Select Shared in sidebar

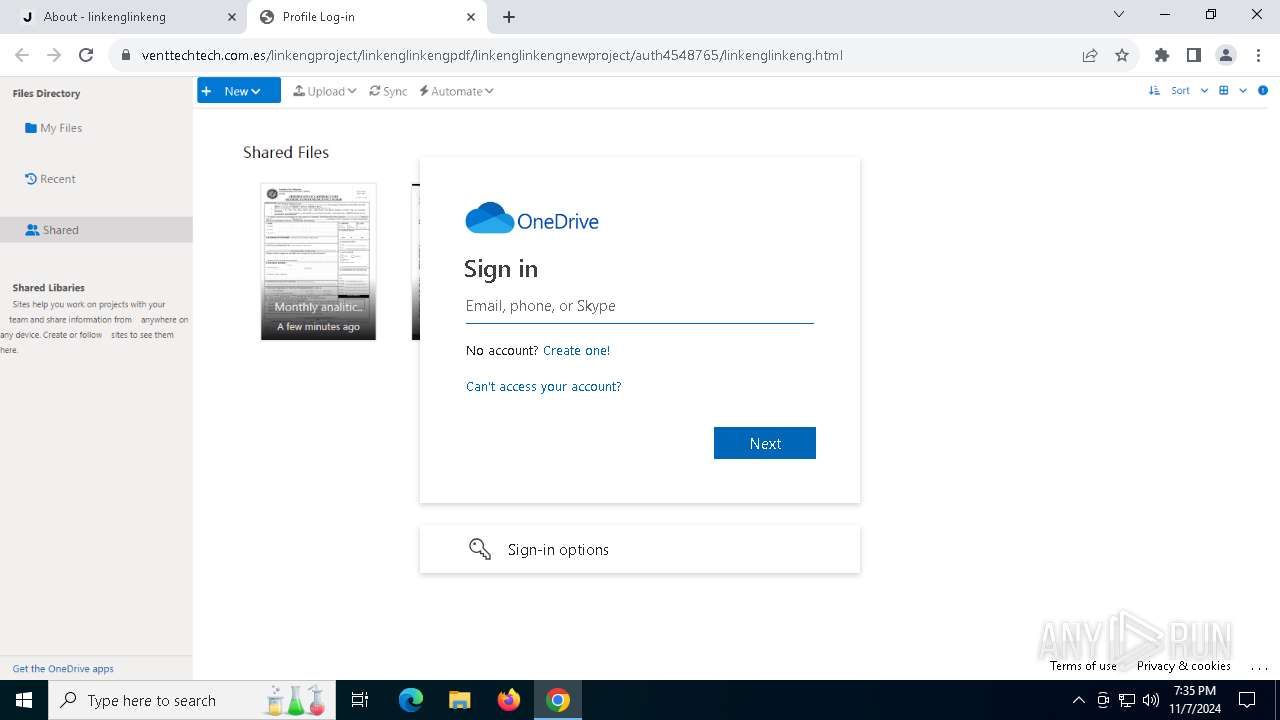(x=96, y=230)
